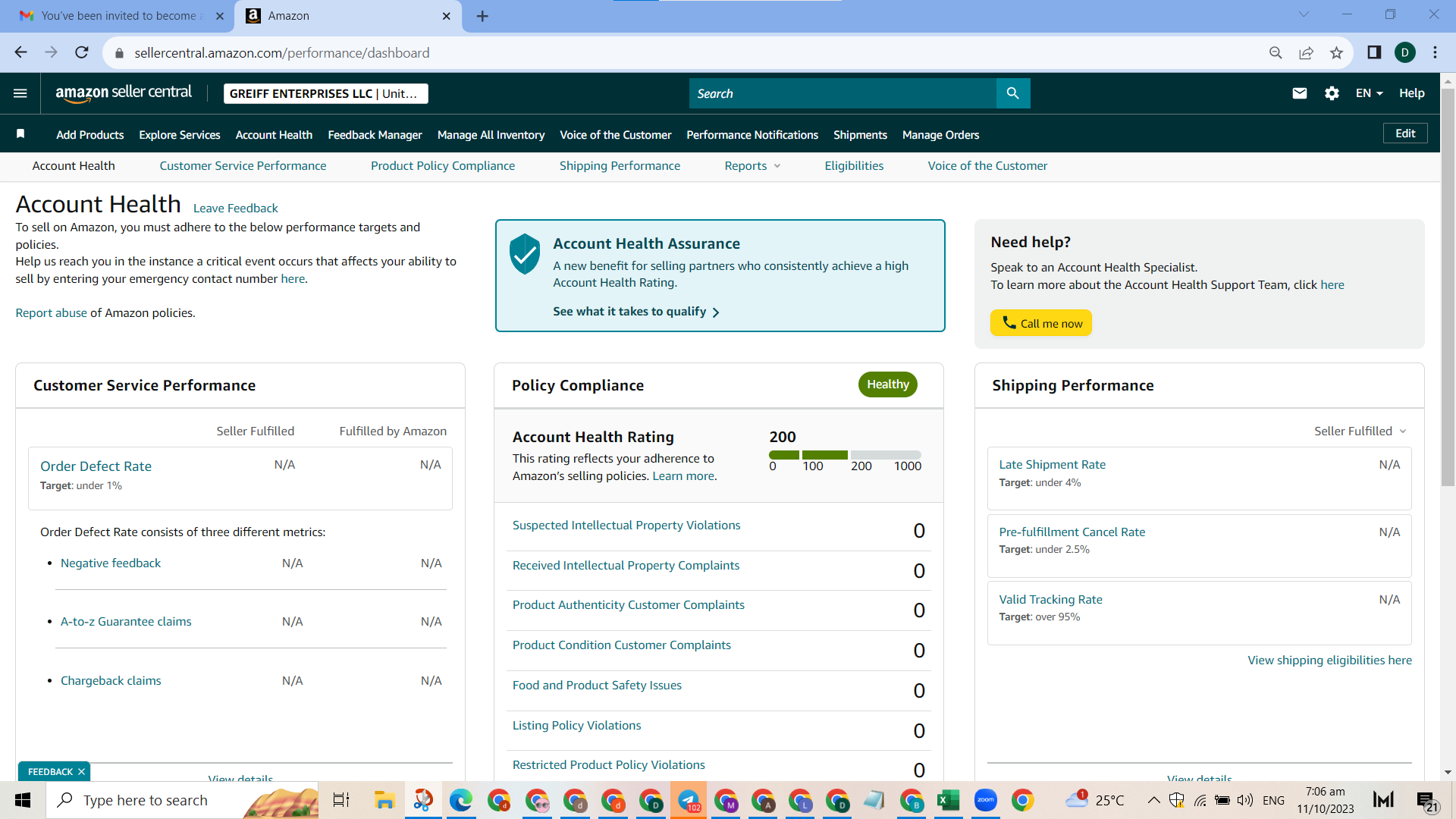Image resolution: width=1456 pixels, height=819 pixels.
Task: Open the Chrome three-dot menu
Action: point(1435,52)
